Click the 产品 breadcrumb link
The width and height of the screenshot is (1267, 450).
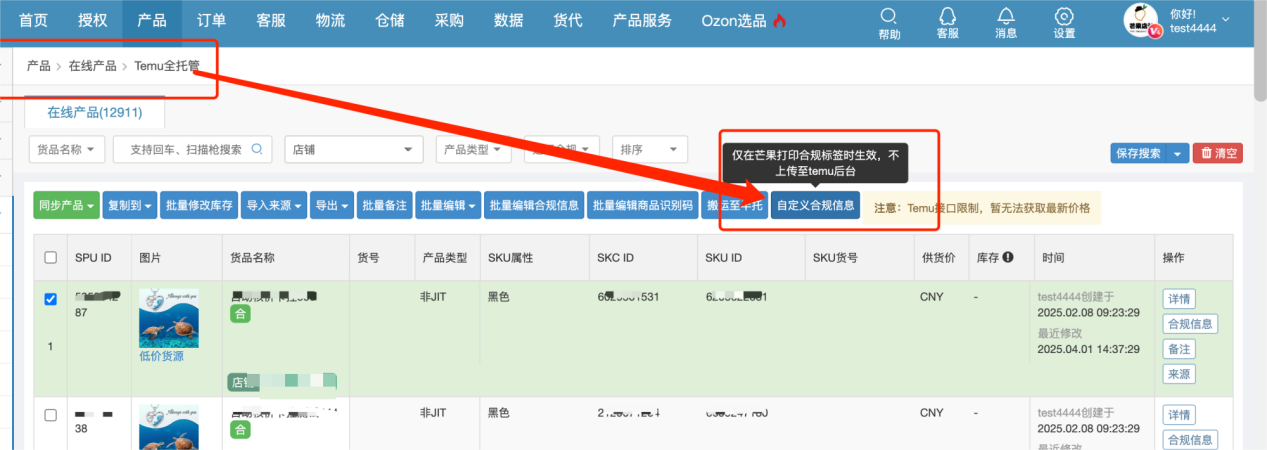[39, 66]
